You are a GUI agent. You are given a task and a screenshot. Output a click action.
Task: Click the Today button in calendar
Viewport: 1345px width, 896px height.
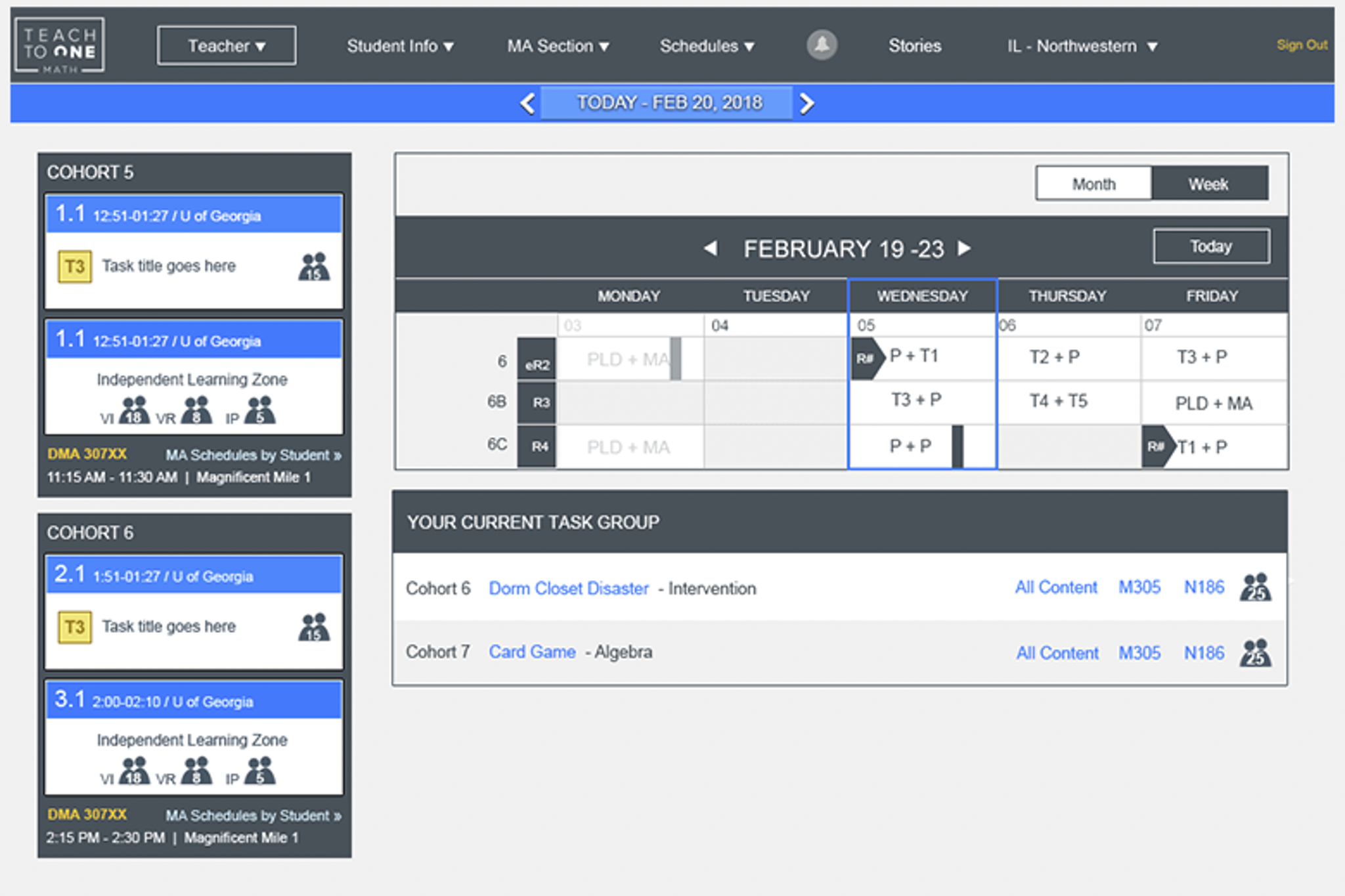[1210, 247]
